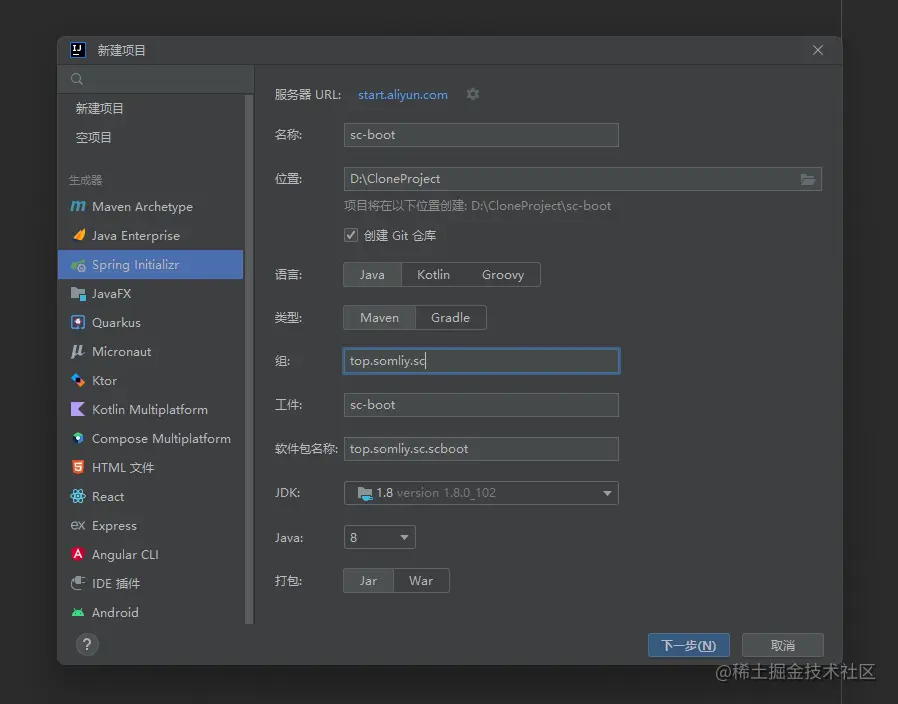Viewport: 898px width, 704px height.
Task: Click the Spring Initializr leaf icon
Action: pos(78,265)
